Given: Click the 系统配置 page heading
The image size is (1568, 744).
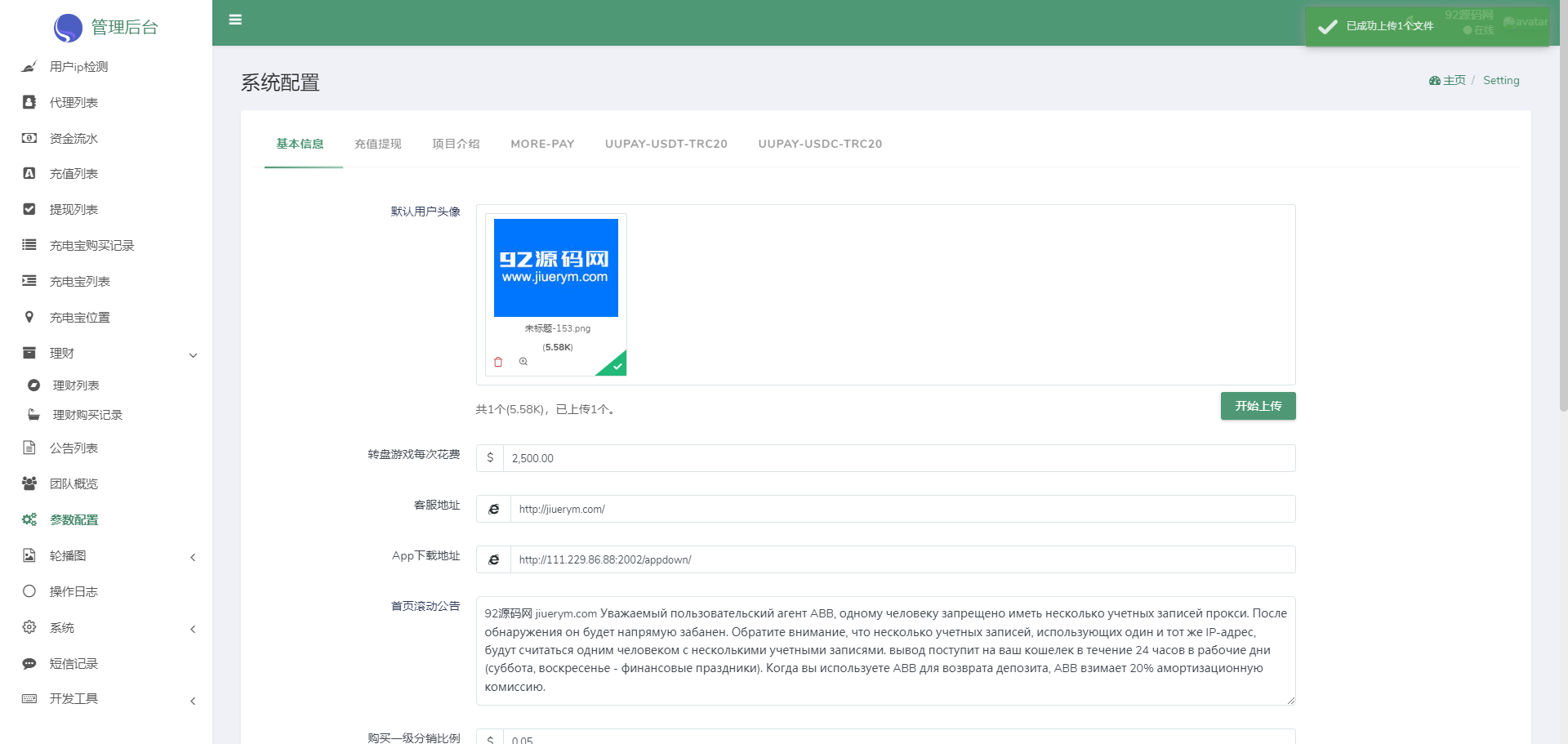Looking at the screenshot, I should (x=280, y=82).
